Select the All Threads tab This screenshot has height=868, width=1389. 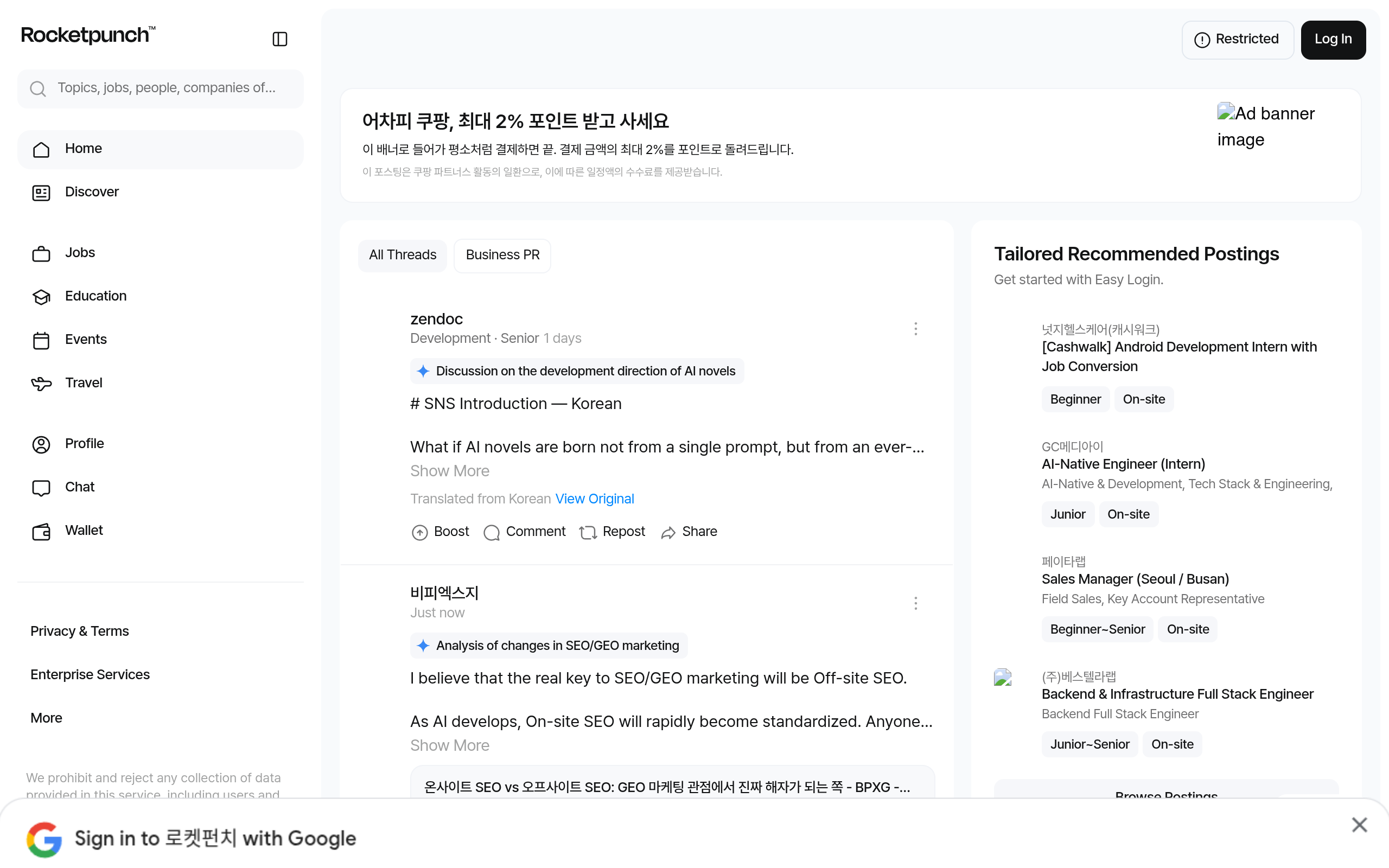pyautogui.click(x=403, y=256)
